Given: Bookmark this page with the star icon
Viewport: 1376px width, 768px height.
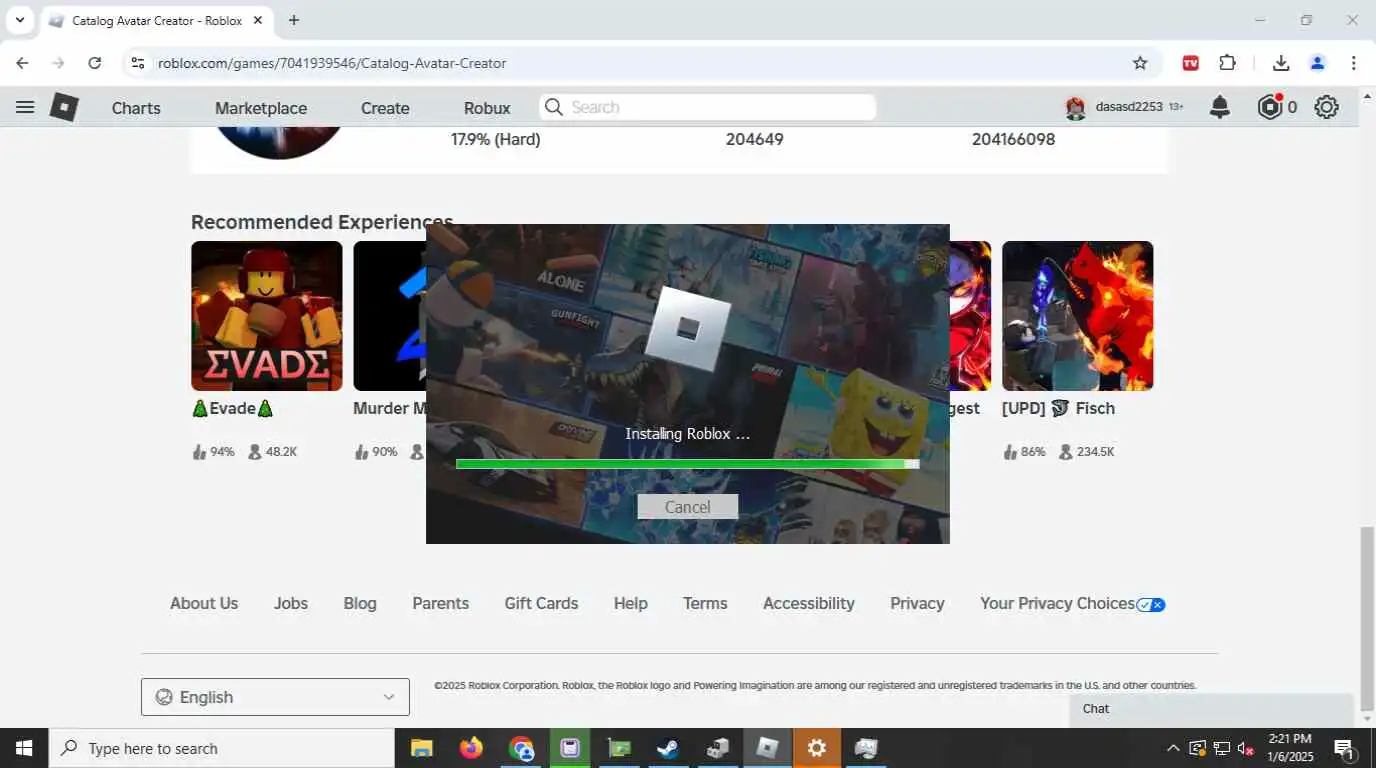Looking at the screenshot, I should pyautogui.click(x=1140, y=63).
